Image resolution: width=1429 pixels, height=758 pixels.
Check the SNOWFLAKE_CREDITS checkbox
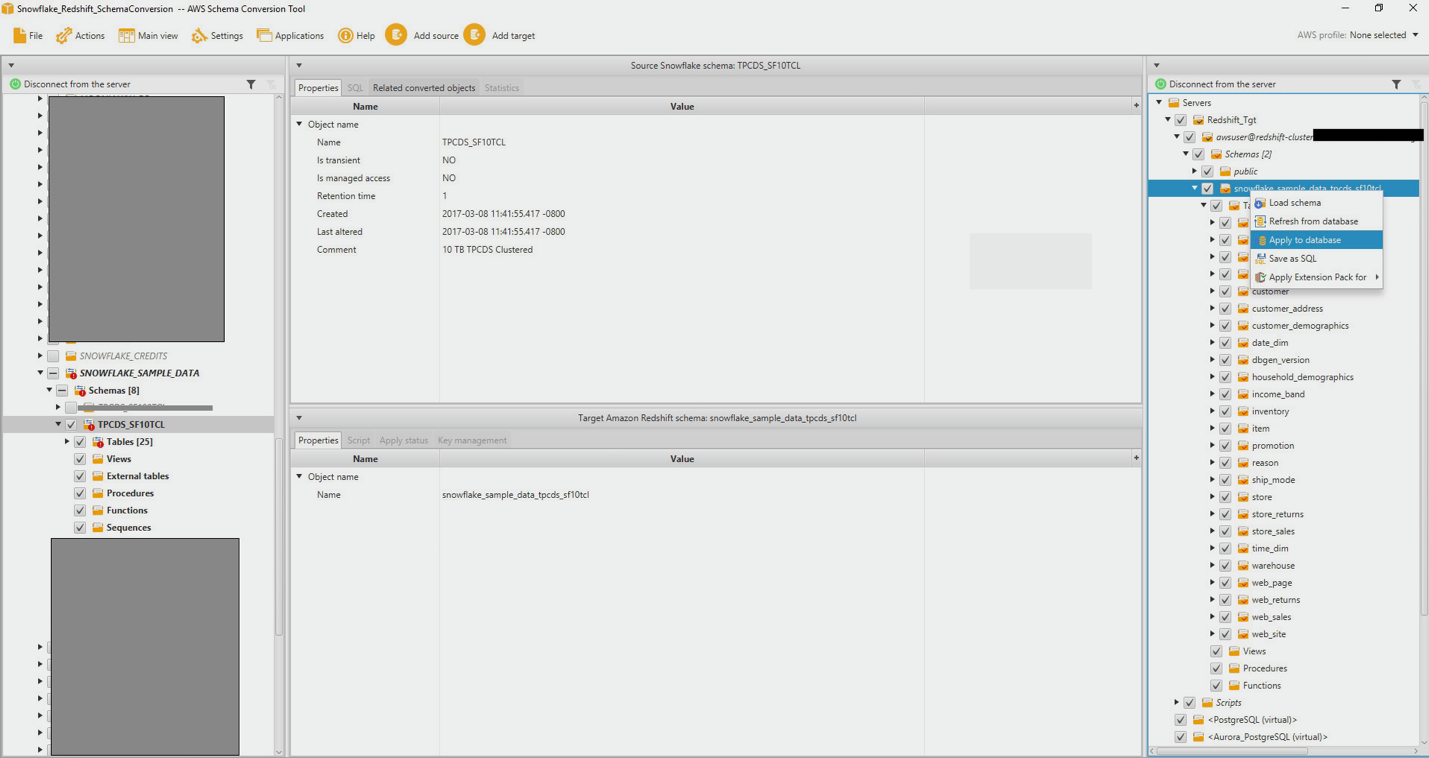tap(53, 356)
